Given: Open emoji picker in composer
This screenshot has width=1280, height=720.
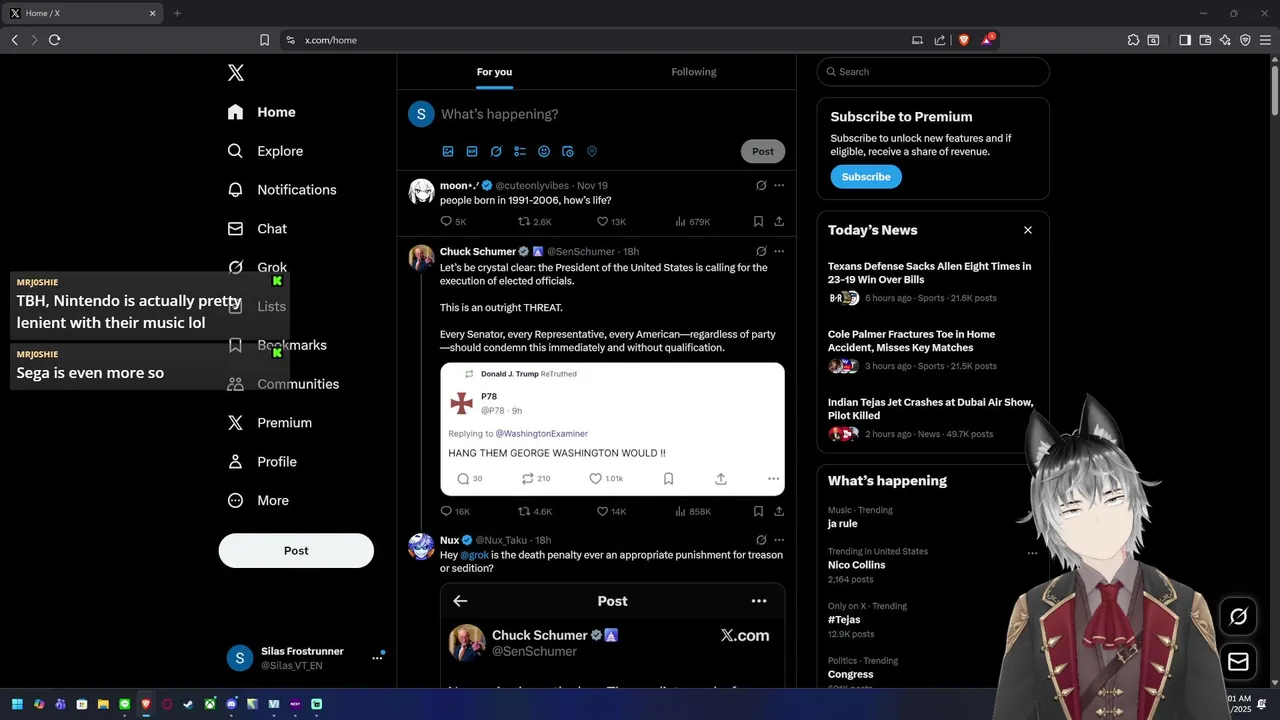Looking at the screenshot, I should (x=544, y=152).
